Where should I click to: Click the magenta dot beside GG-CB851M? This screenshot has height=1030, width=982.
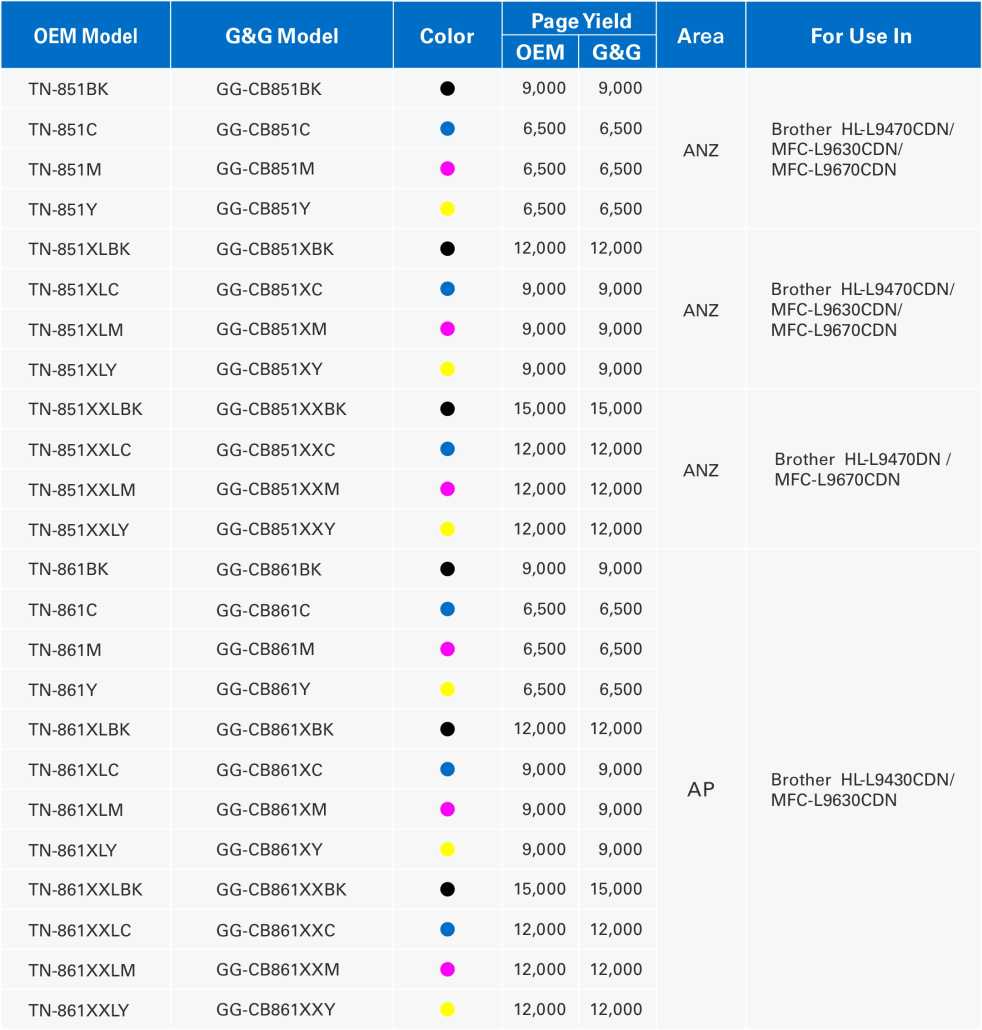(x=447, y=169)
